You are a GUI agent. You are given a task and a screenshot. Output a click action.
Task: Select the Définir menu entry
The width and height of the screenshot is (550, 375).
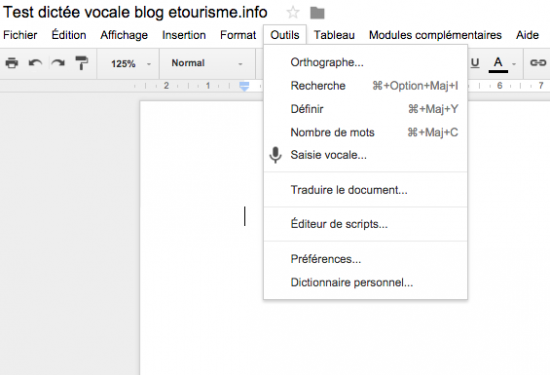365,109
